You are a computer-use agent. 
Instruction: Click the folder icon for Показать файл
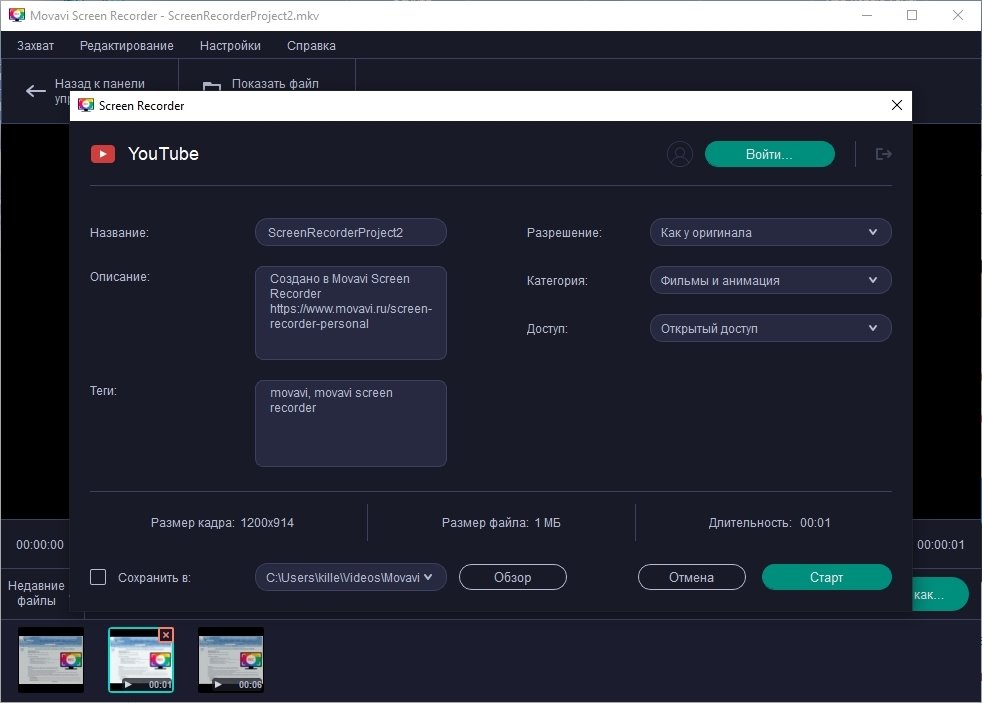[x=211, y=88]
